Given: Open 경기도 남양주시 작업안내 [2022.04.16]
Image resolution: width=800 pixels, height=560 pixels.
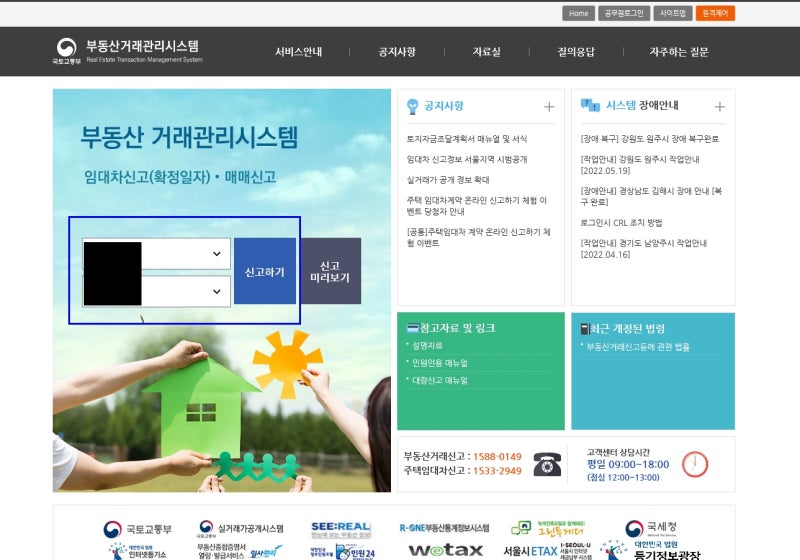Looking at the screenshot, I should (644, 248).
